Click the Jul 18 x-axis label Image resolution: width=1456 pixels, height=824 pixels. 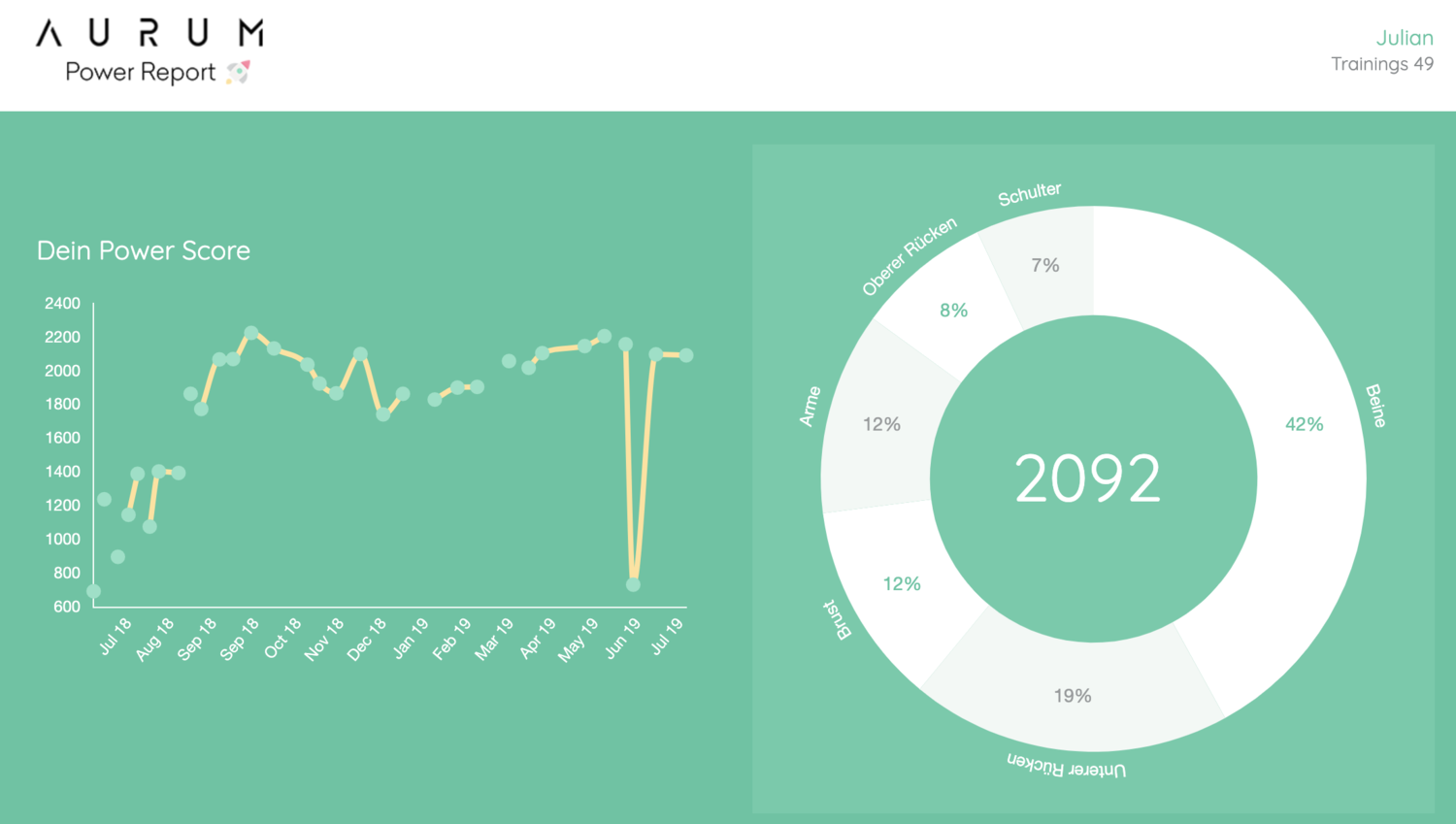(116, 637)
